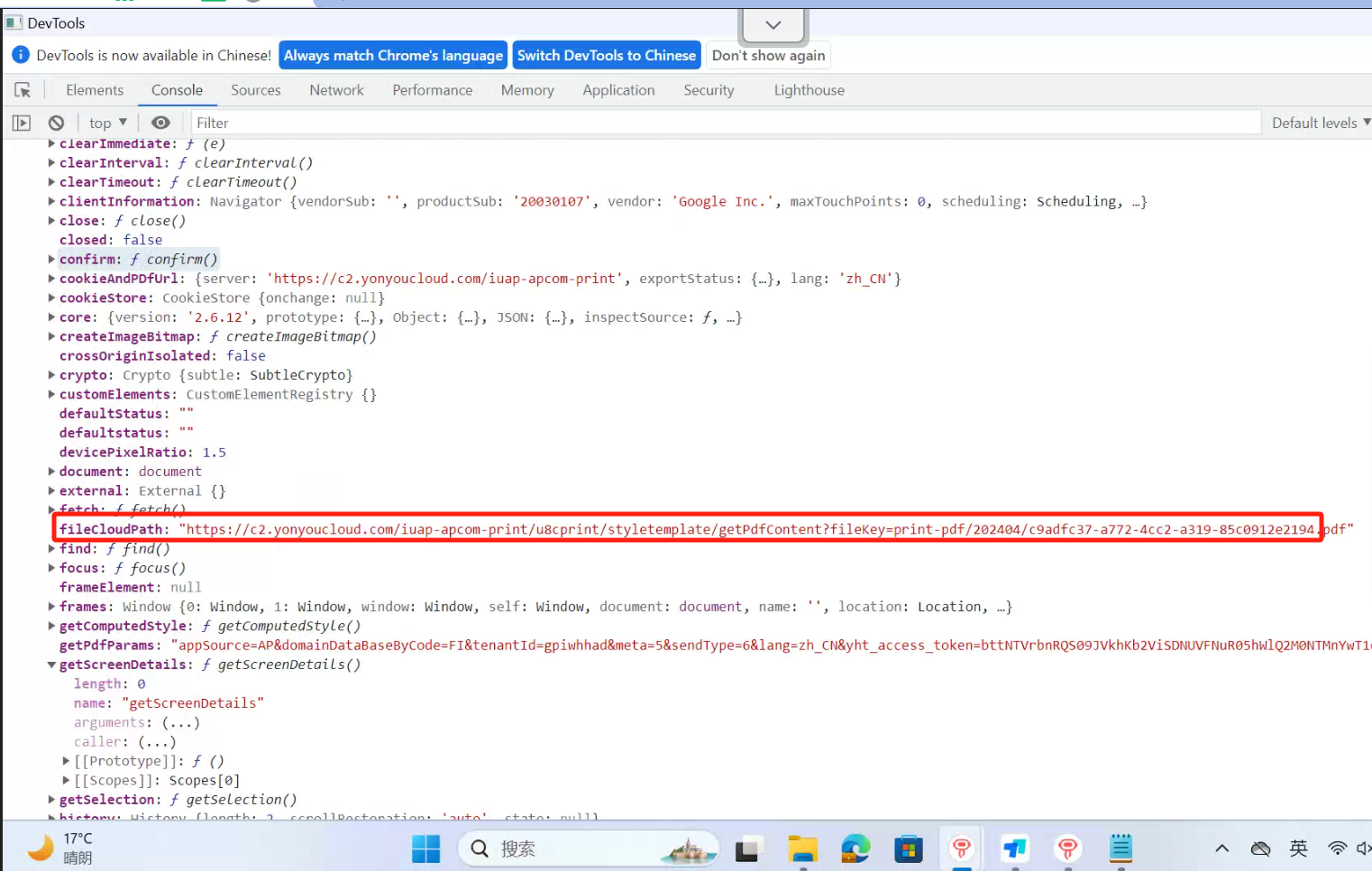Expand the confirm function entry

coord(51,260)
